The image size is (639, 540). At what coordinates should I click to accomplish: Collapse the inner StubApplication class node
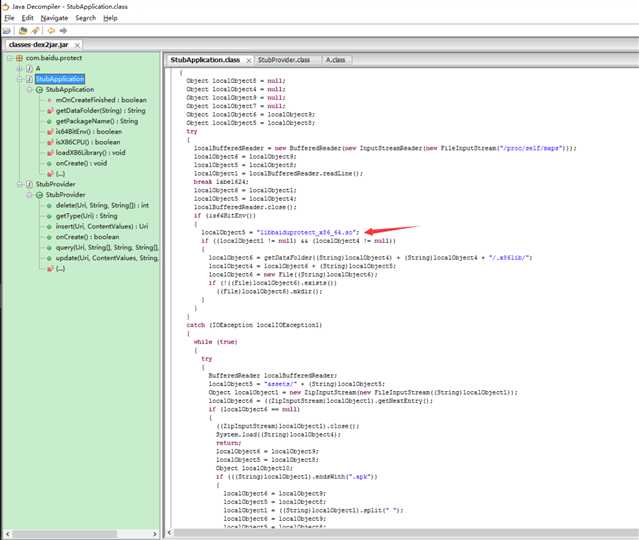pyautogui.click(x=30, y=90)
